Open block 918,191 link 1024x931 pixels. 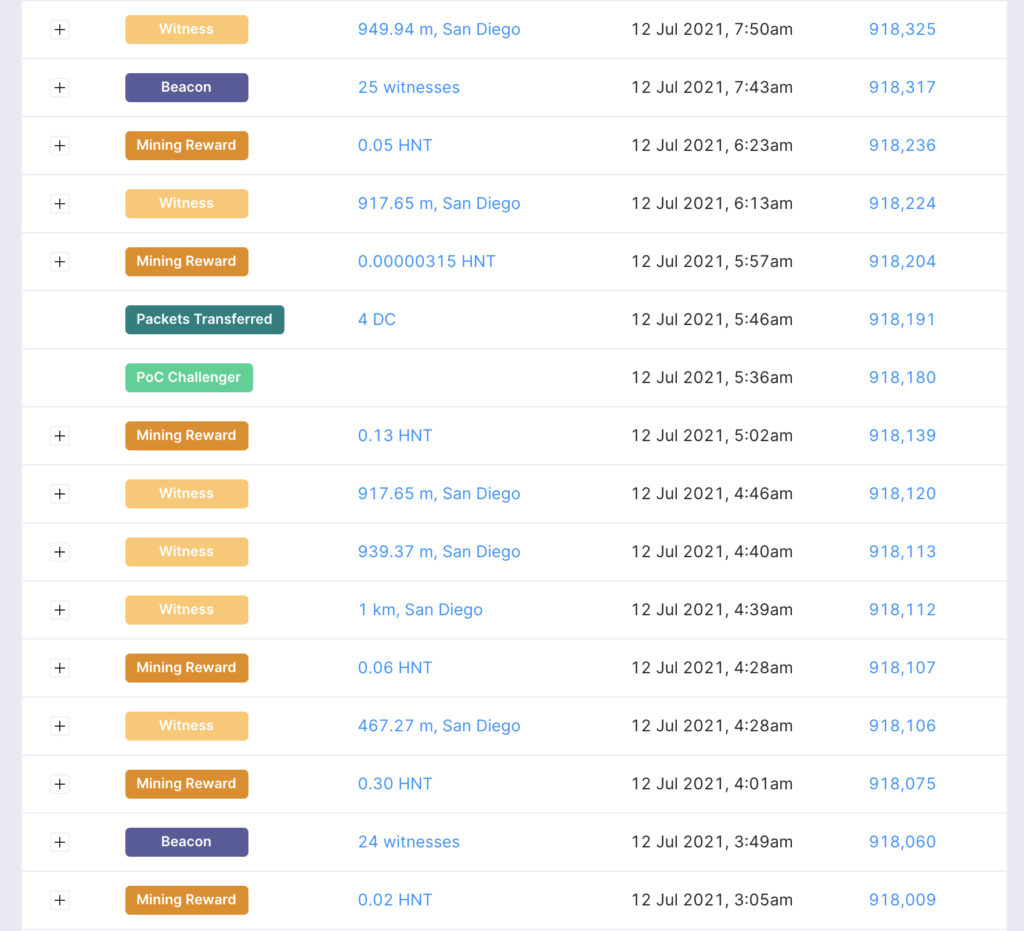pos(902,320)
